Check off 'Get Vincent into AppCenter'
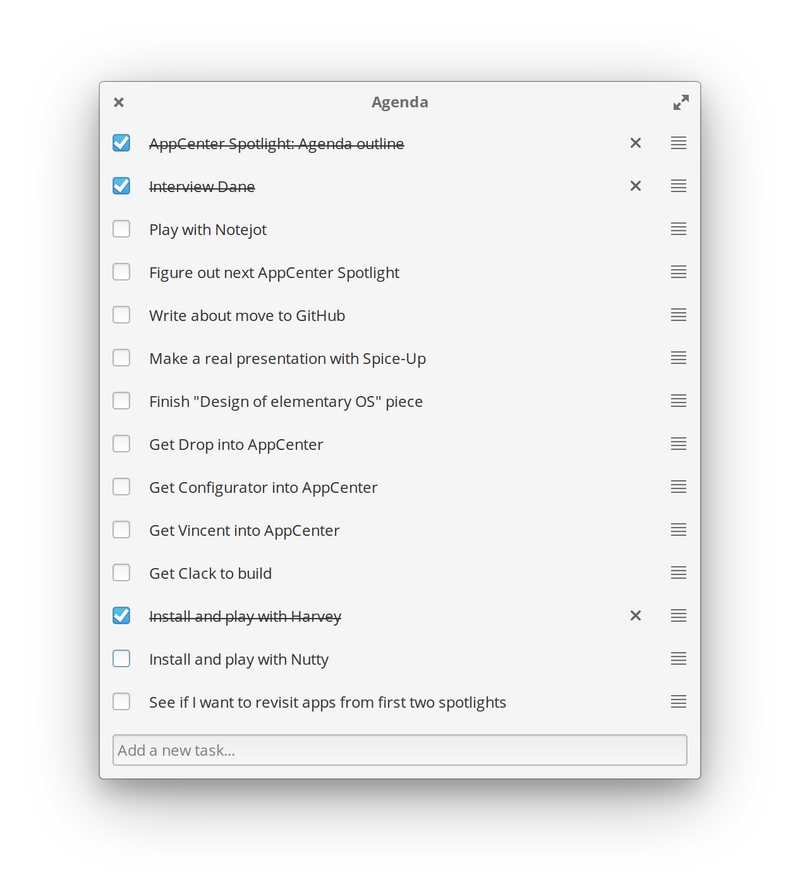This screenshot has width=800, height=896. click(121, 530)
